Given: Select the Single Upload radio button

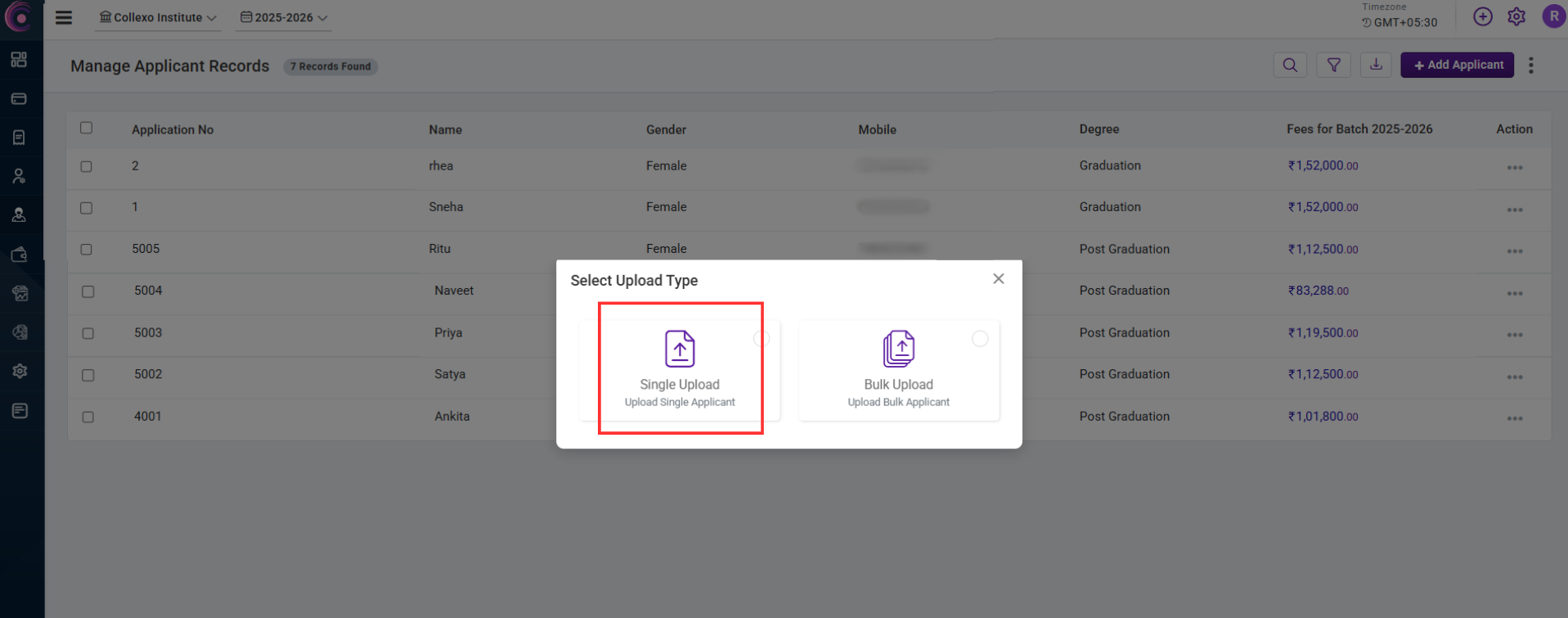Looking at the screenshot, I should (x=761, y=339).
